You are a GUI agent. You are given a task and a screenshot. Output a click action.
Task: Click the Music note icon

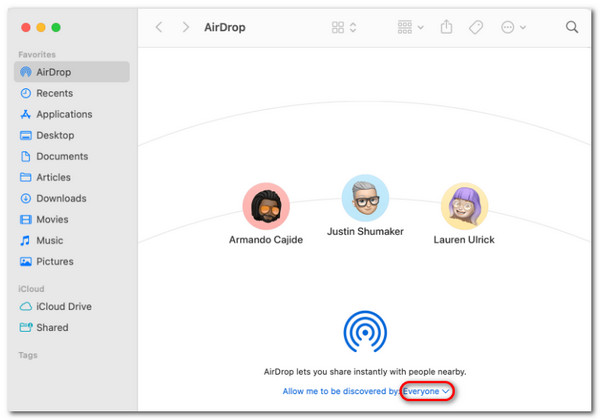25,240
